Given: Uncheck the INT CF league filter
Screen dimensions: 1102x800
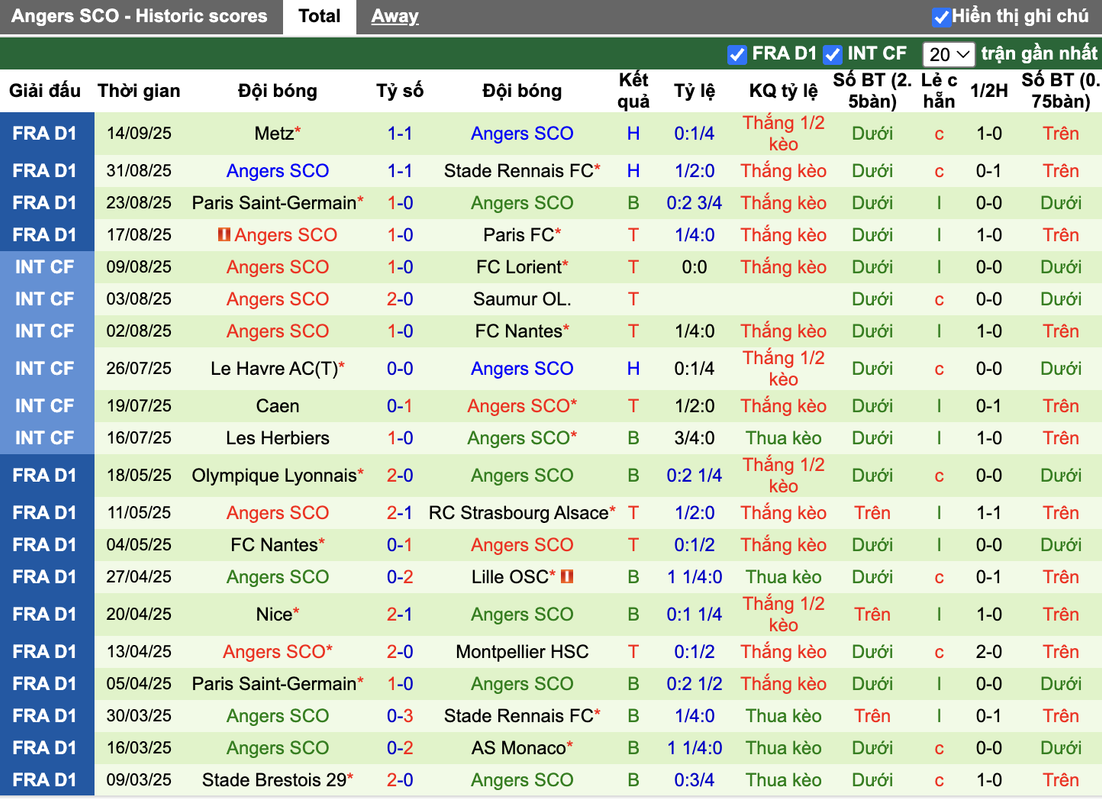Looking at the screenshot, I should tap(833, 54).
